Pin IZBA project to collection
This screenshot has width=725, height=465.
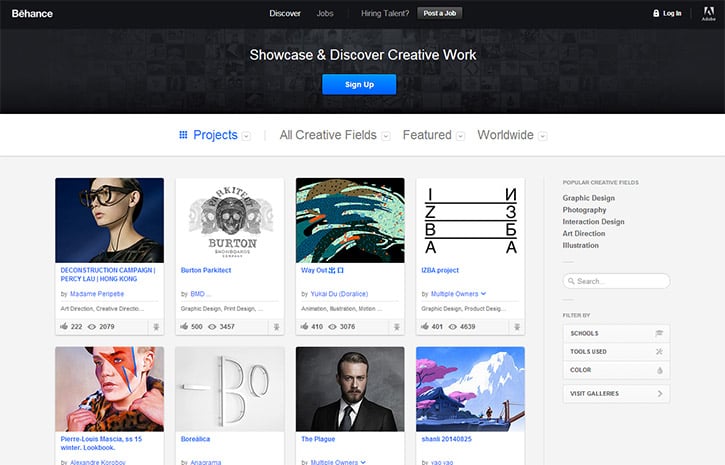point(517,327)
